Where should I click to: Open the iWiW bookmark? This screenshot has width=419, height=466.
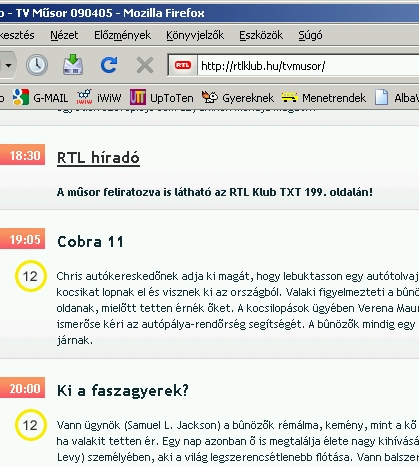109,98
